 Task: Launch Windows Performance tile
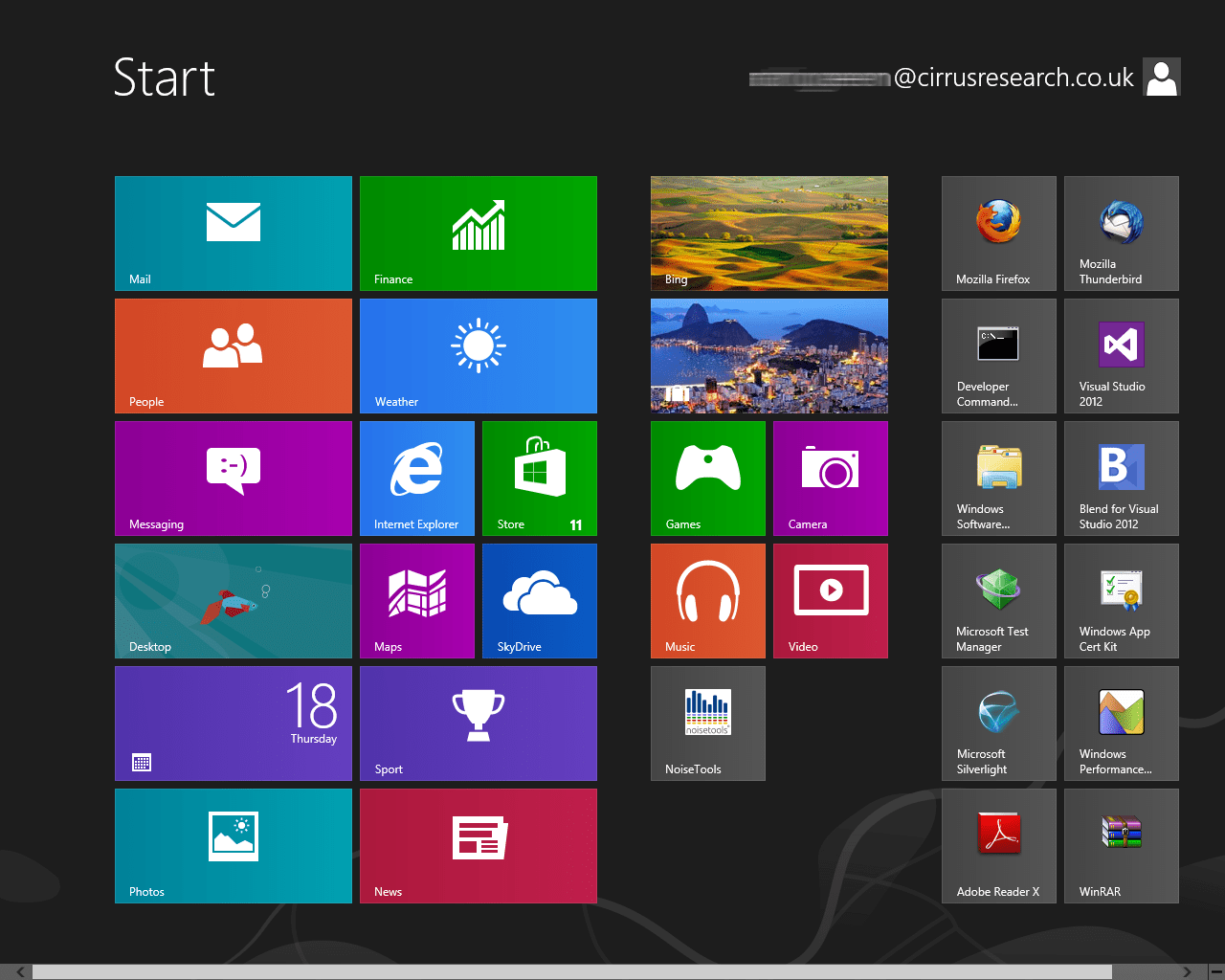tap(1122, 724)
